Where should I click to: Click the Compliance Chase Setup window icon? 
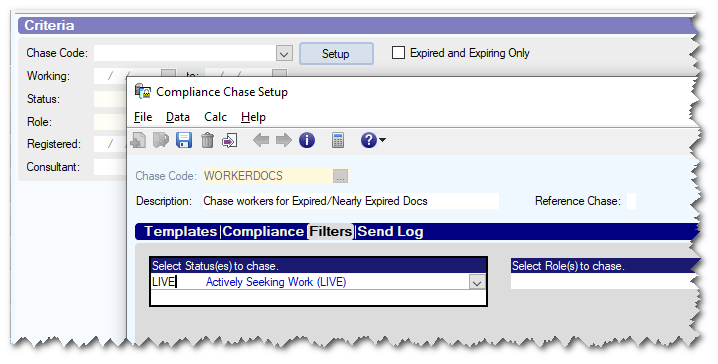tap(143, 92)
